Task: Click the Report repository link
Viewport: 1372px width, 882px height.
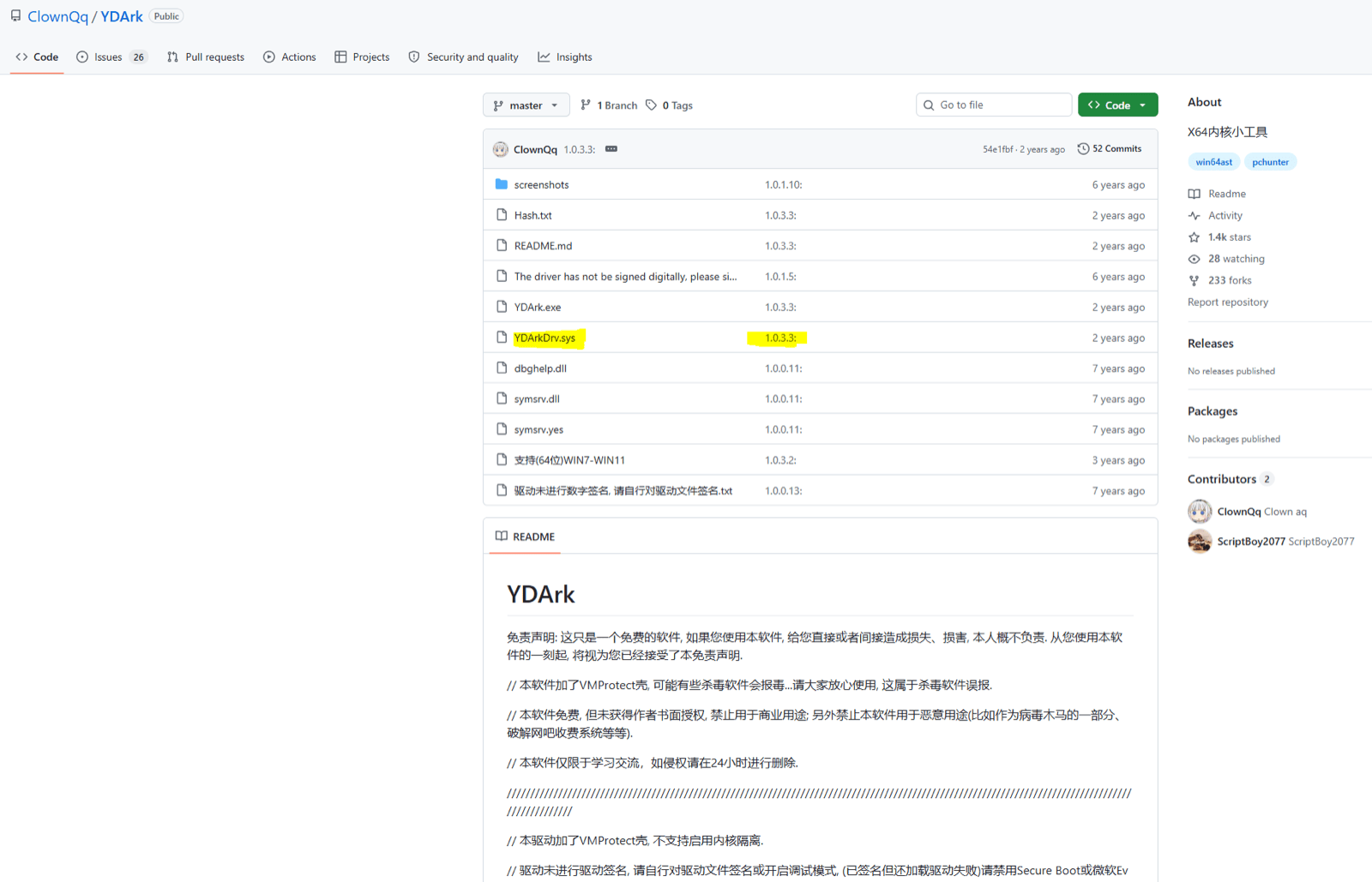Action: (x=1228, y=303)
